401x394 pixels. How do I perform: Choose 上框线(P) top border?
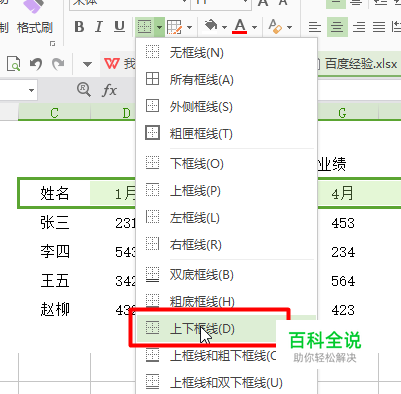point(226,191)
